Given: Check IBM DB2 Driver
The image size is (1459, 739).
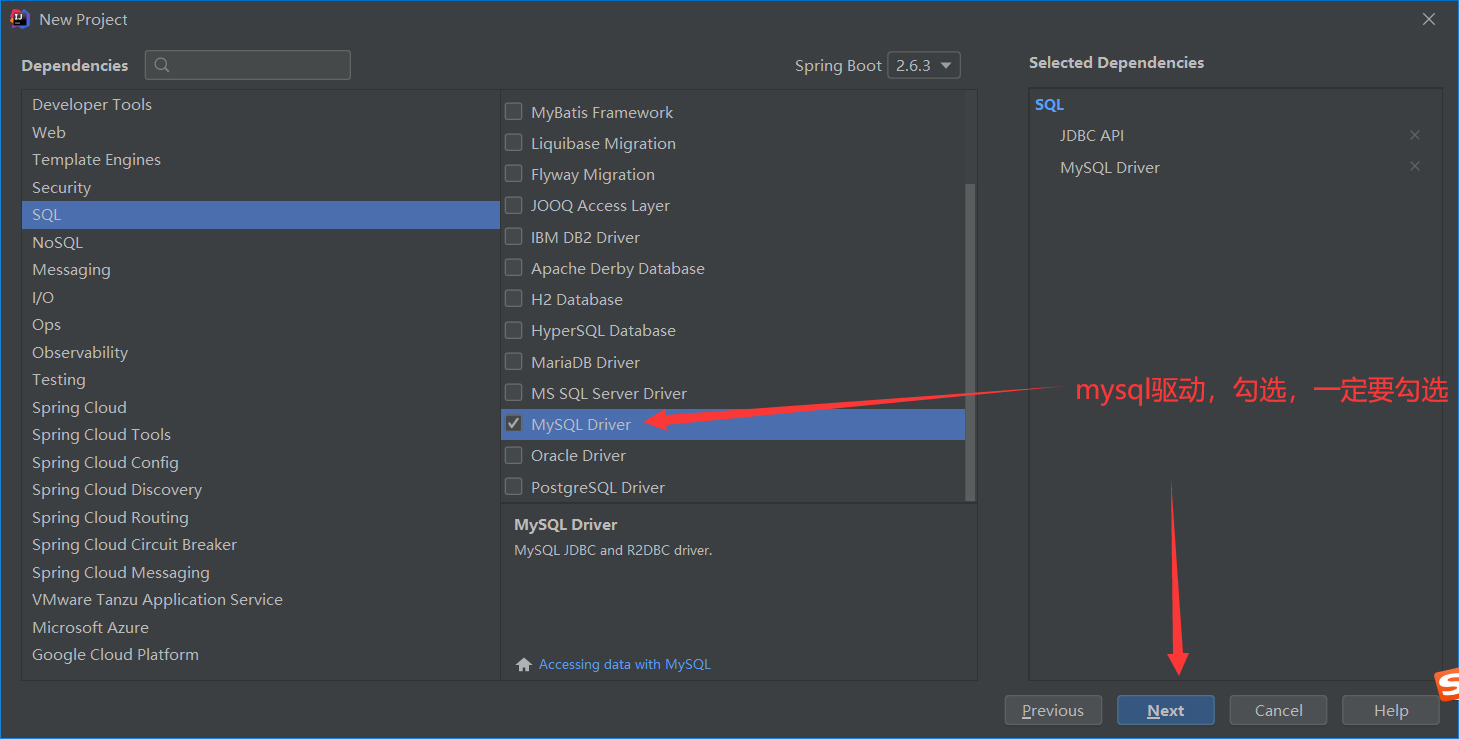Looking at the screenshot, I should 514,237.
